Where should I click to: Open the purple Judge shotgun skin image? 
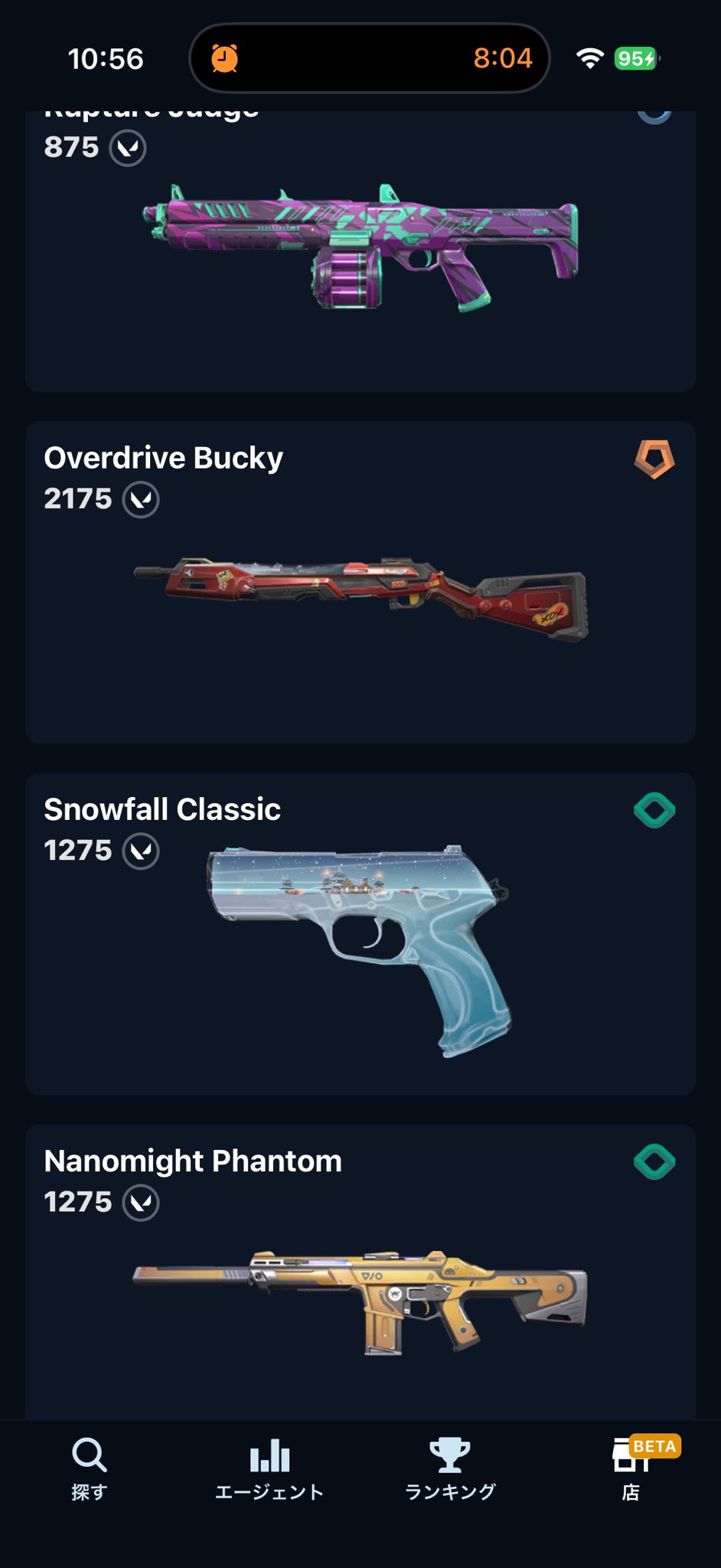click(x=361, y=247)
